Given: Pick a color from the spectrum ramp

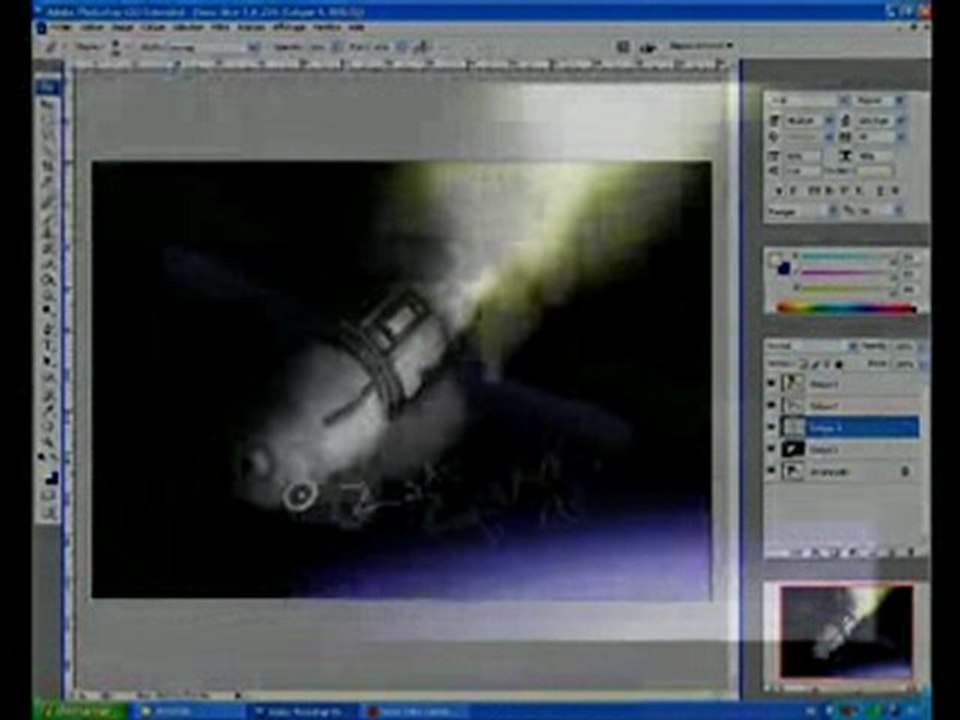Looking at the screenshot, I should [x=847, y=308].
